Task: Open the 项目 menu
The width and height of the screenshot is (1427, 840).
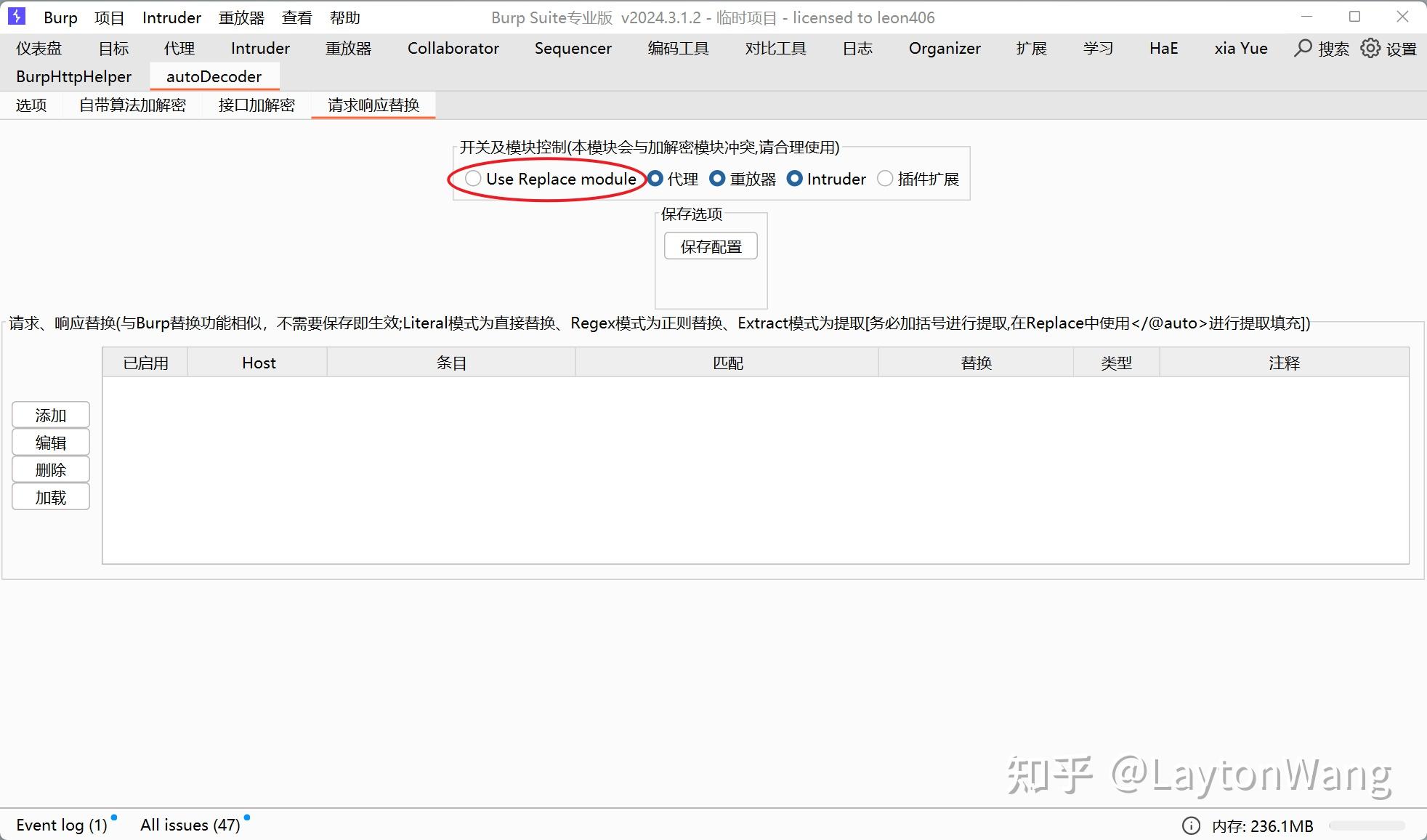Action: pos(109,17)
